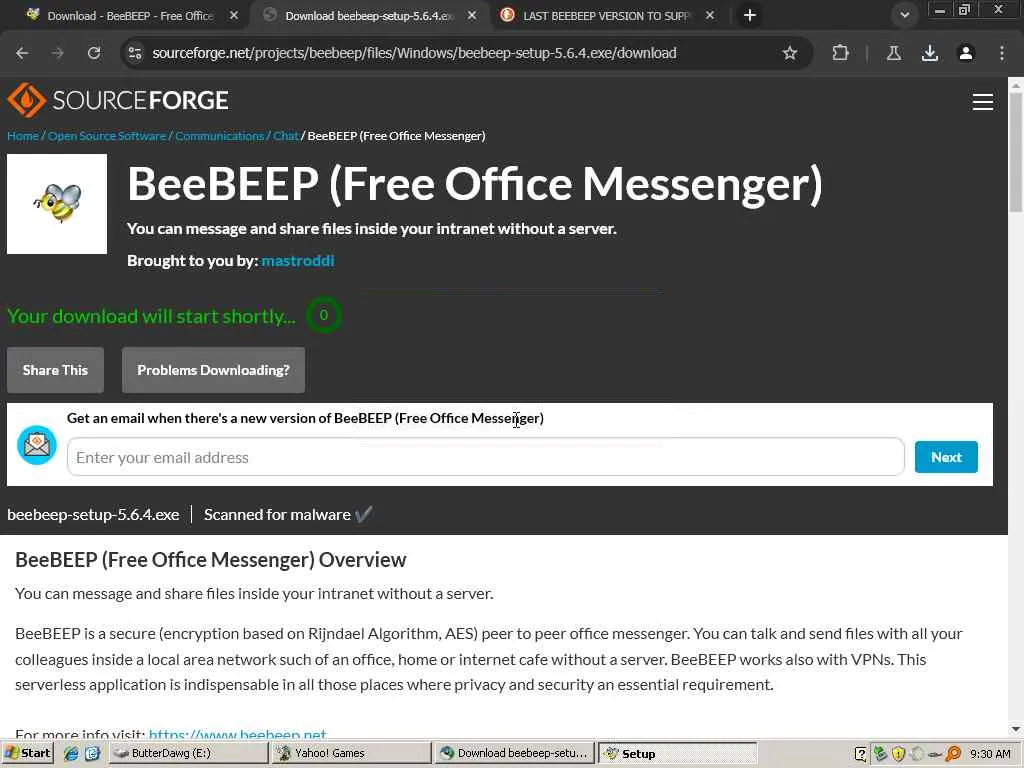
Task: Click the second quick launch icon
Action: [x=92, y=754]
